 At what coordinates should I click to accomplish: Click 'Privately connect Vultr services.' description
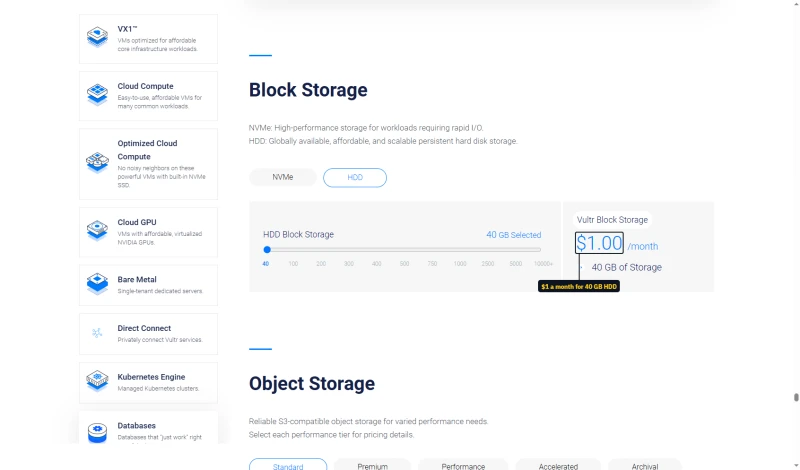(x=160, y=340)
